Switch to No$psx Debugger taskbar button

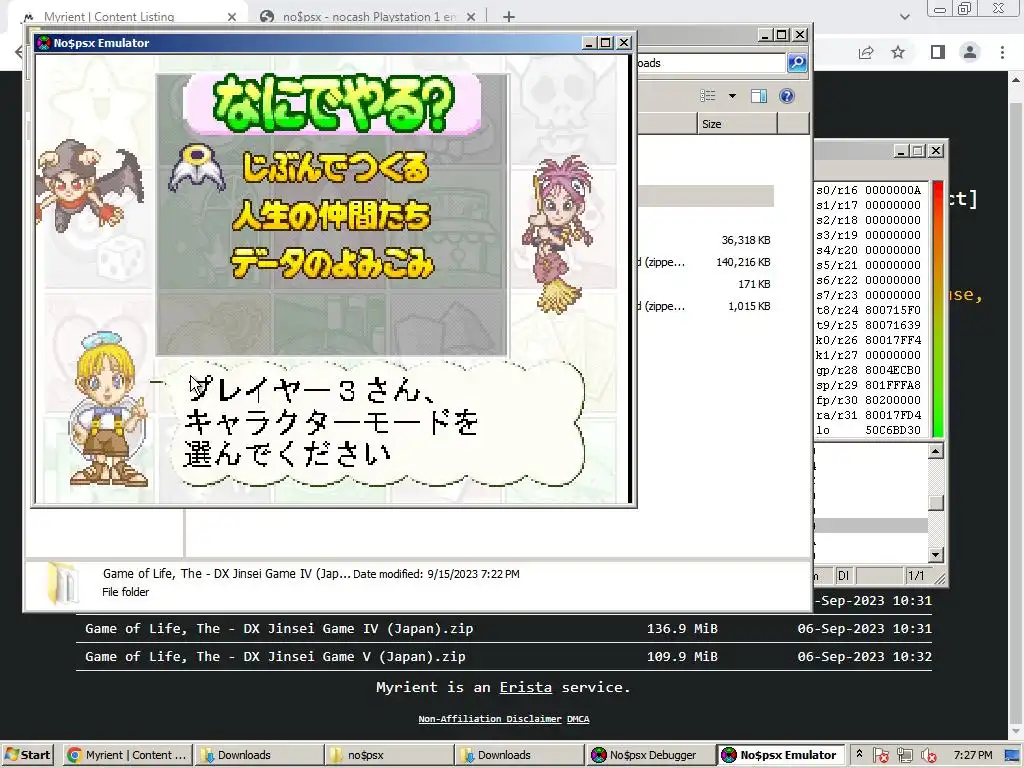(650, 755)
